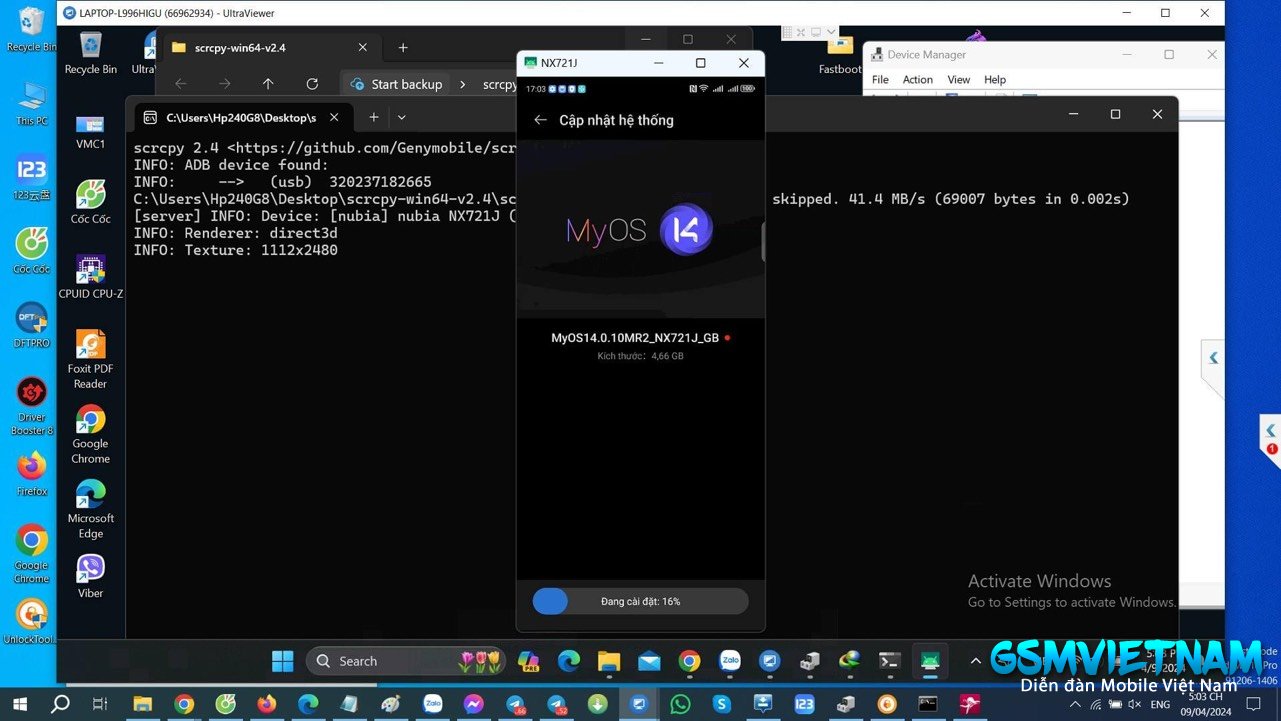Click Explorer's forward navigation arrow
This screenshot has height=721, width=1281.
click(x=224, y=84)
